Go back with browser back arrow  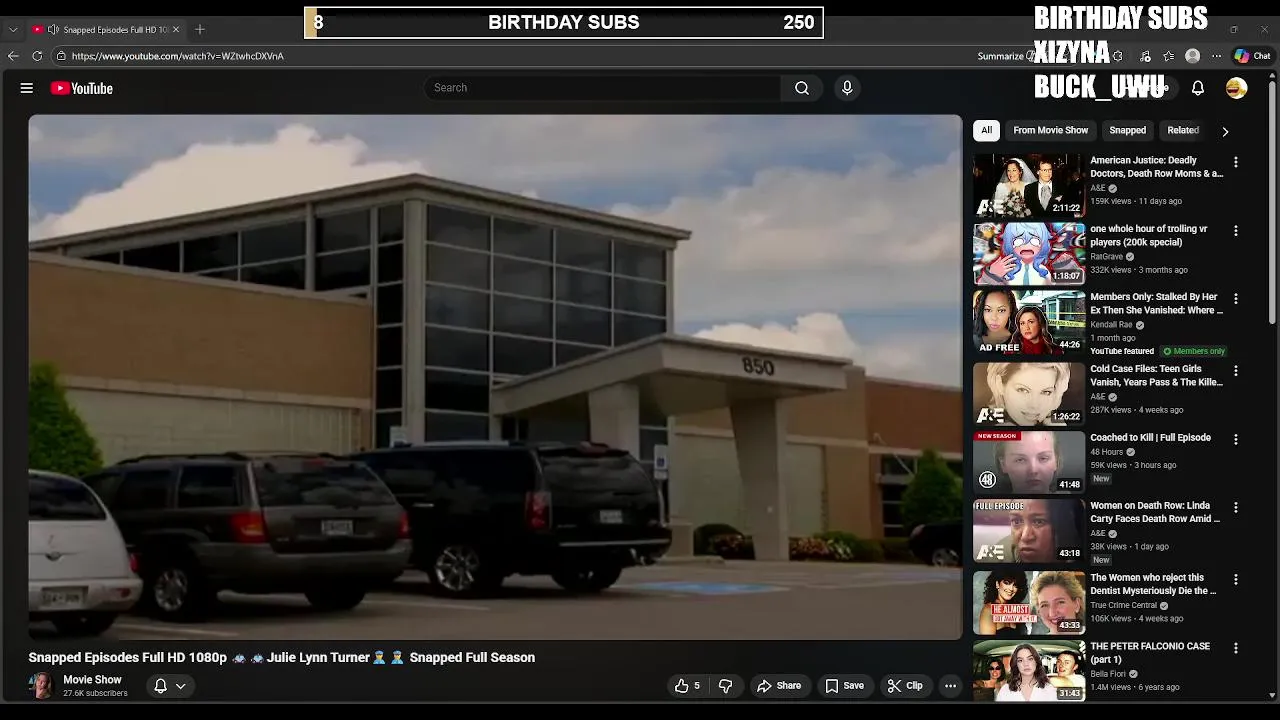click(13, 56)
